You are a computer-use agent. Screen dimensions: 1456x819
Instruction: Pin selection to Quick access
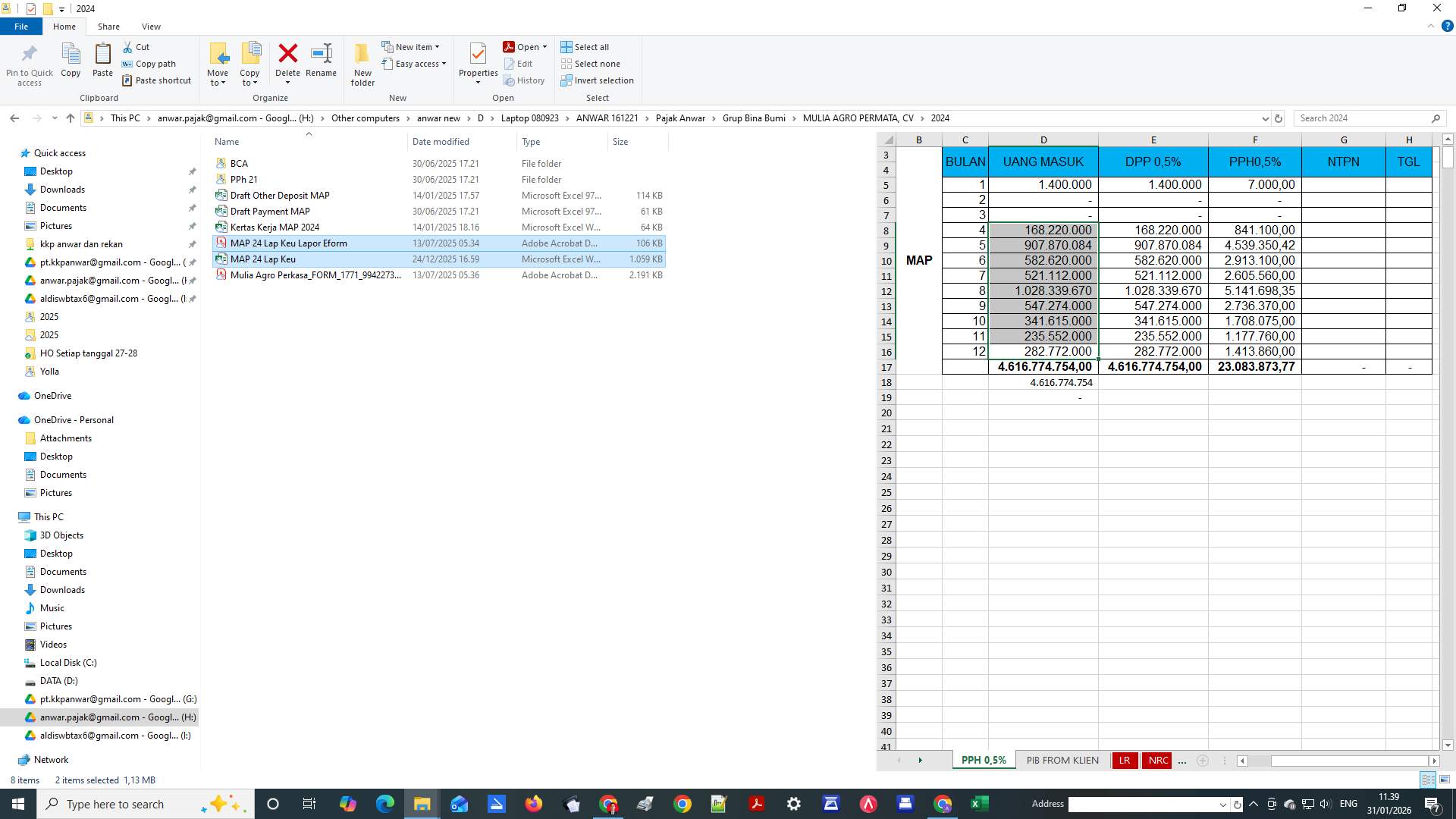click(30, 64)
